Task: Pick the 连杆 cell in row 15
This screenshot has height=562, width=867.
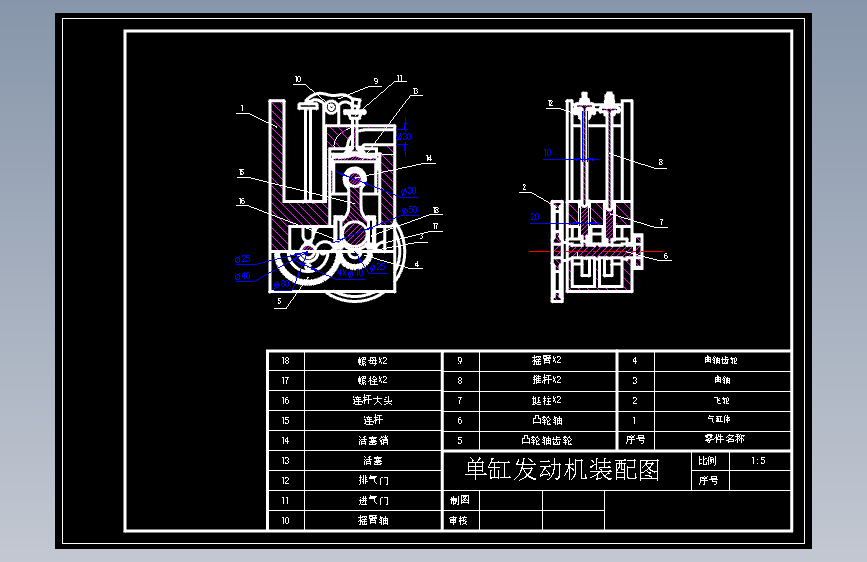Action: click(373, 420)
